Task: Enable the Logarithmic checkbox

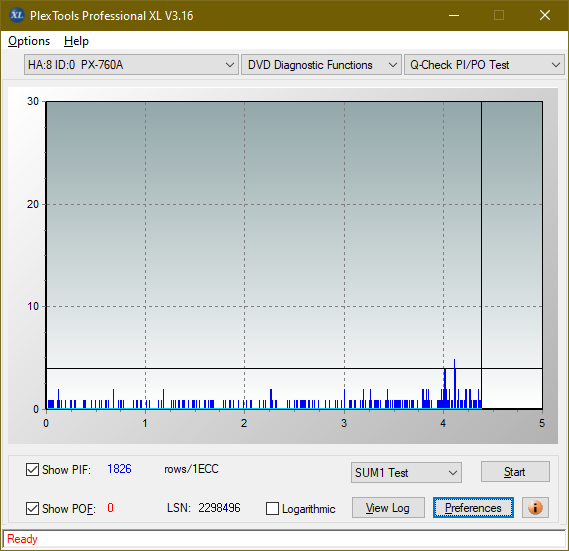Action: click(x=273, y=509)
